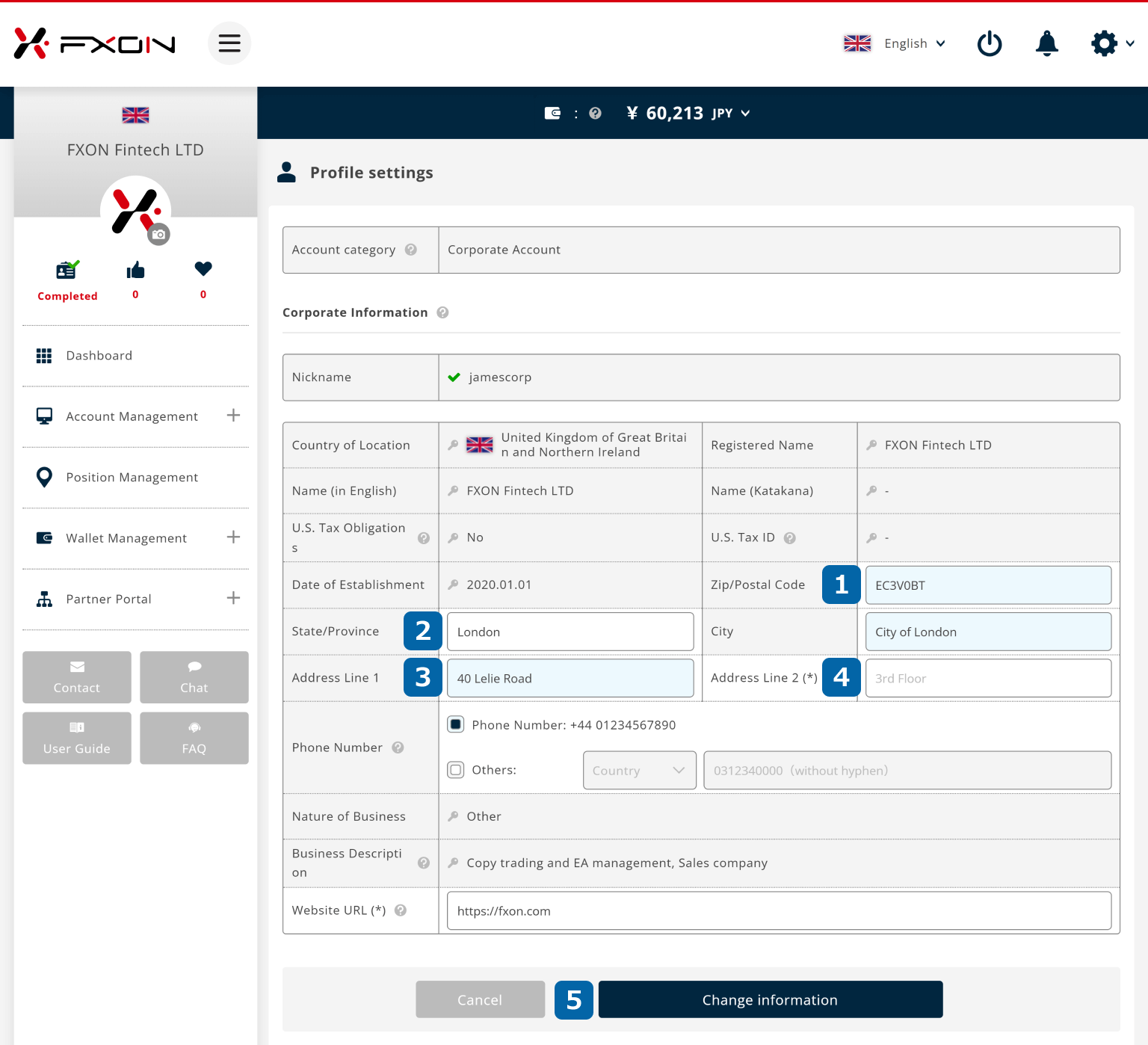
Task: Check the Others phone number checkbox
Action: 456,770
